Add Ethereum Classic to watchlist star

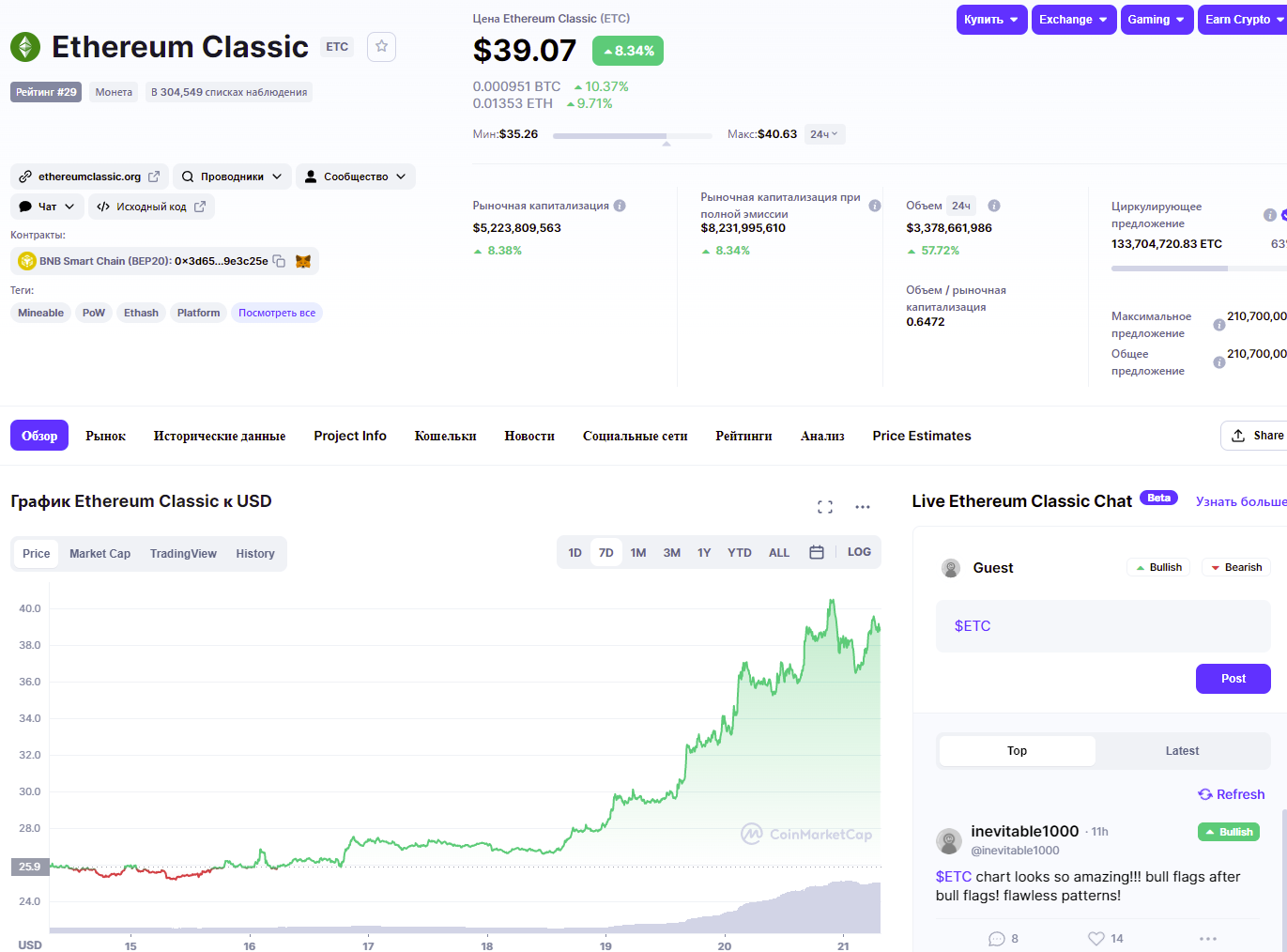point(381,46)
